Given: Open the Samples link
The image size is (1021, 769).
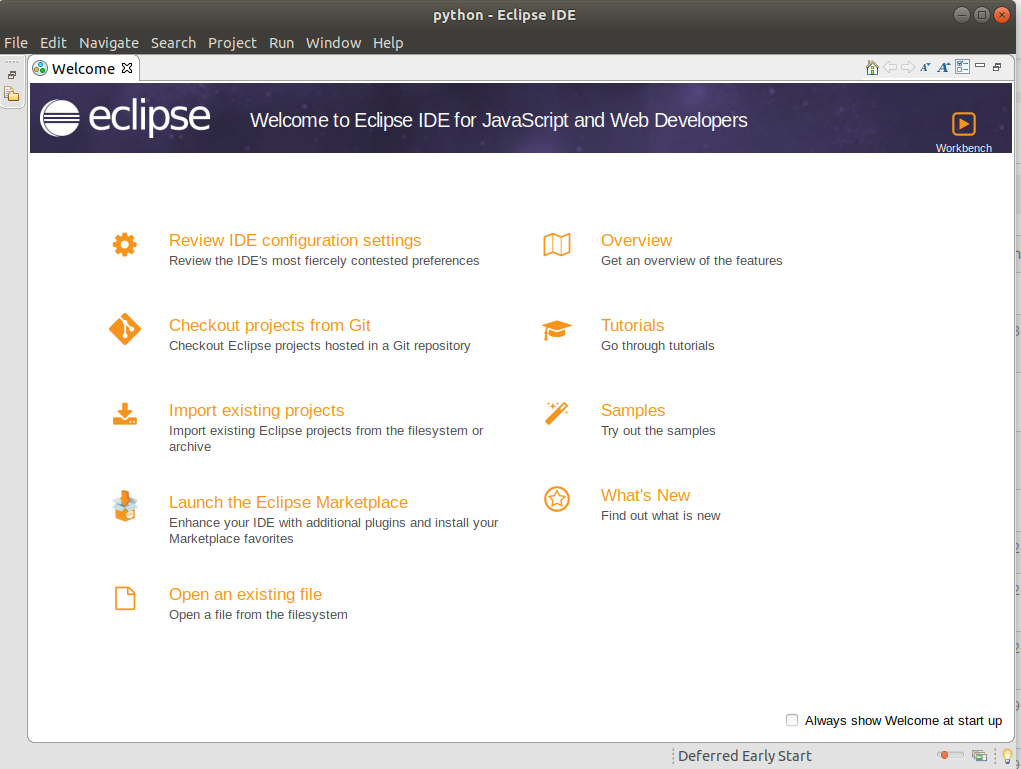Looking at the screenshot, I should [x=633, y=410].
